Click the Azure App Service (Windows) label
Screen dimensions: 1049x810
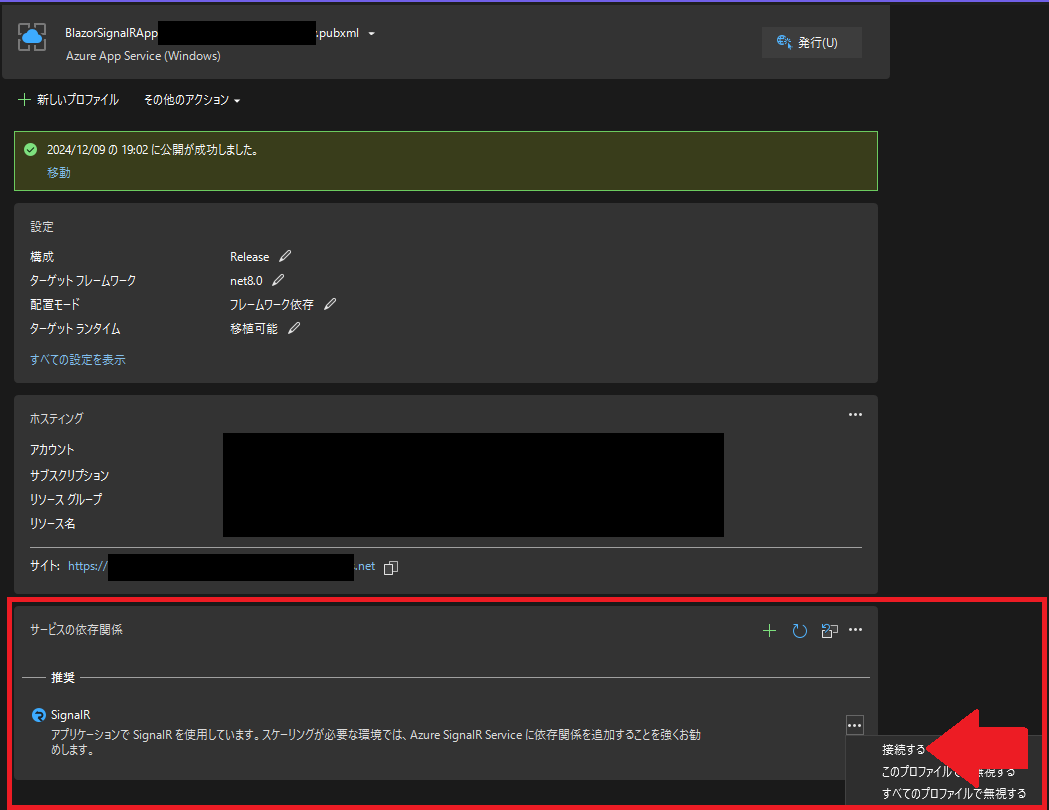click(x=143, y=56)
